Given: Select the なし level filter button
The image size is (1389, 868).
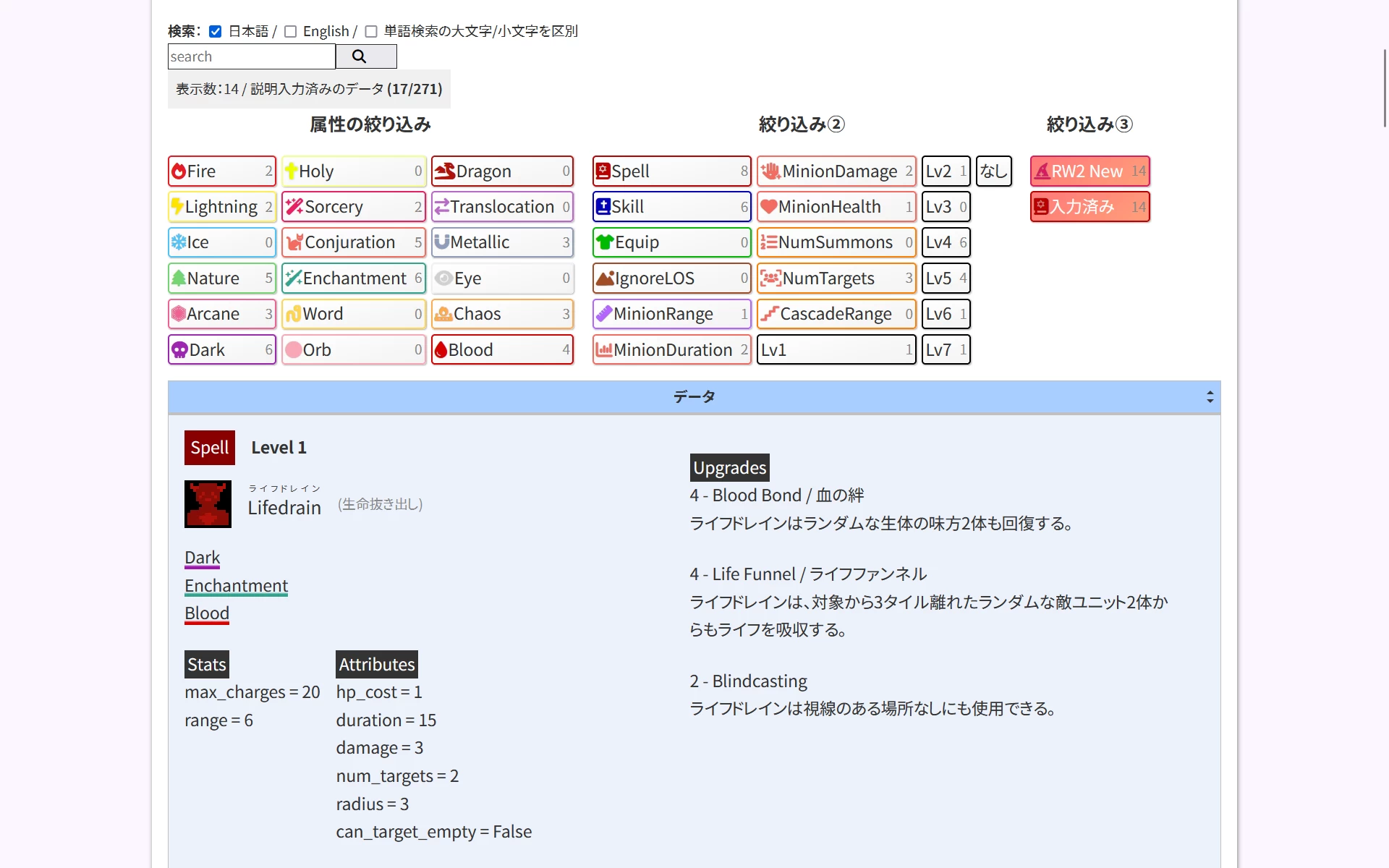Looking at the screenshot, I should (x=993, y=171).
